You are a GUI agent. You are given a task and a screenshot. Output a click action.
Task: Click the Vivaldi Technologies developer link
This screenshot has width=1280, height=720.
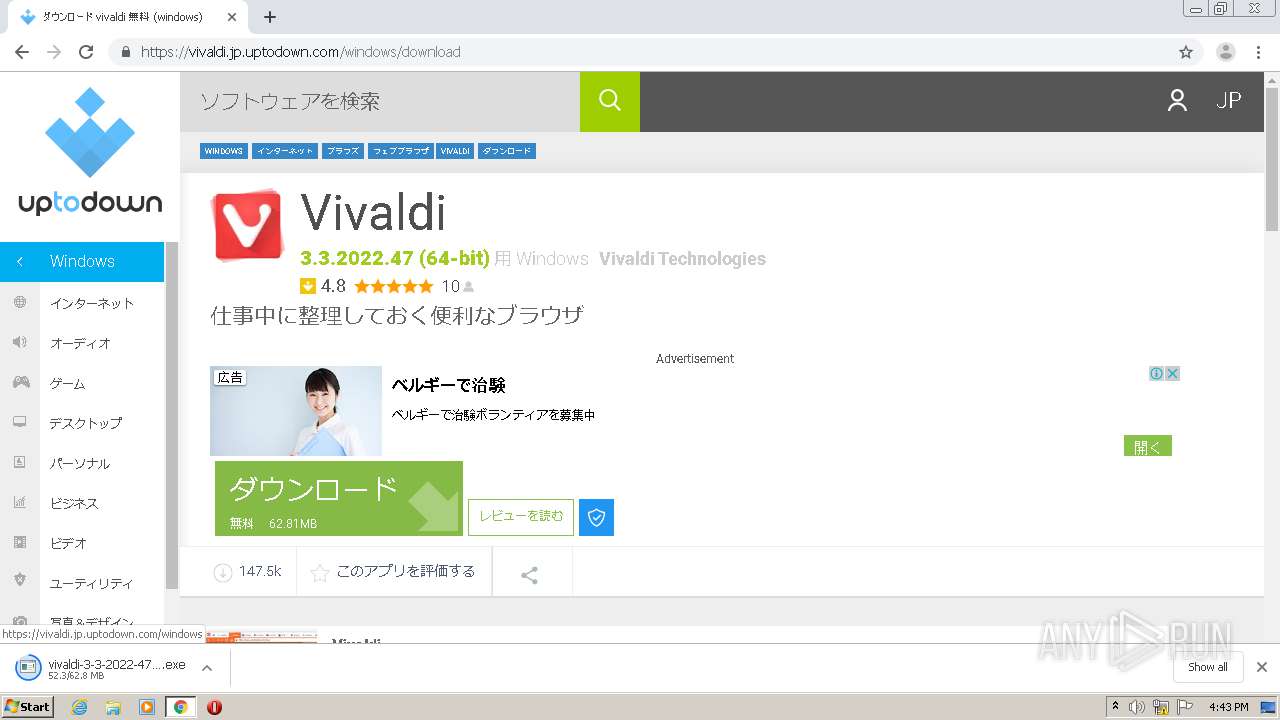tap(683, 259)
